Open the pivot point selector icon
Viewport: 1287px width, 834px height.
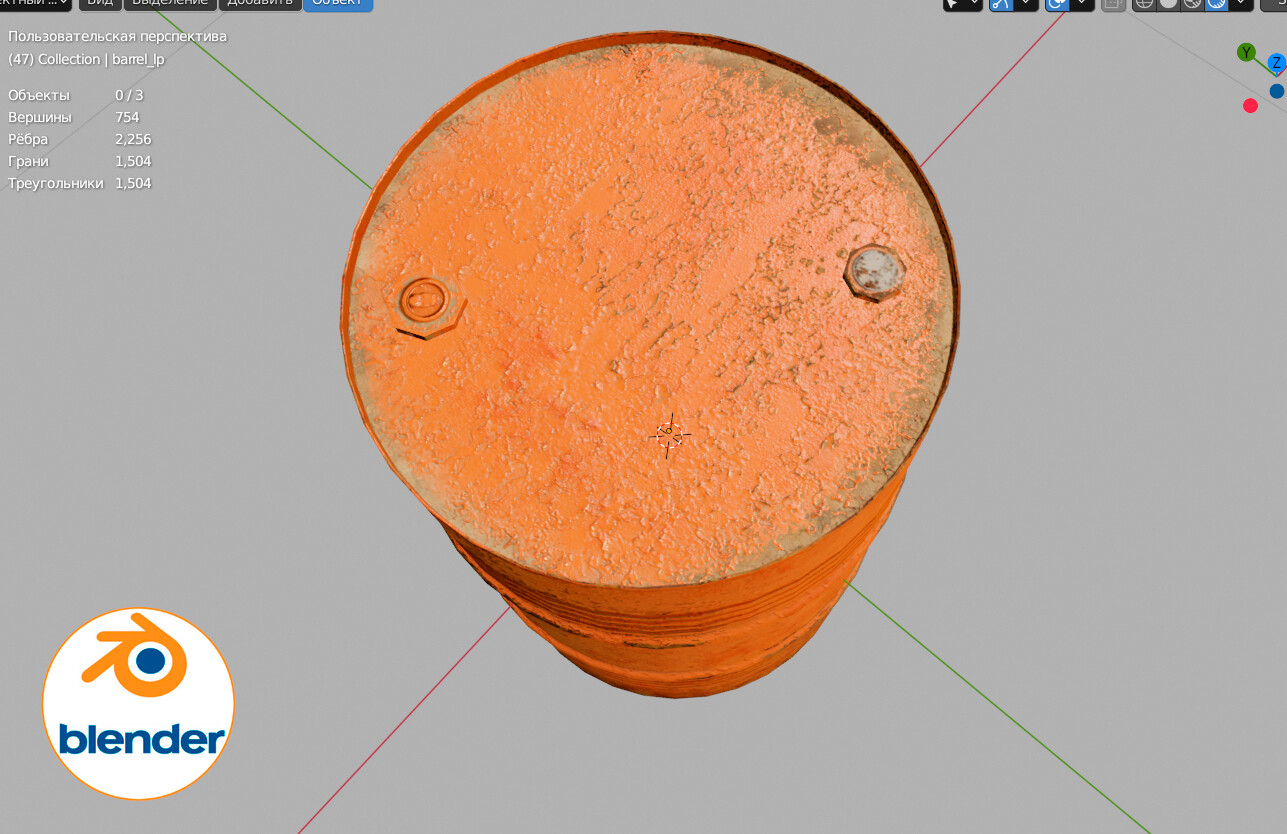(x=975, y=4)
